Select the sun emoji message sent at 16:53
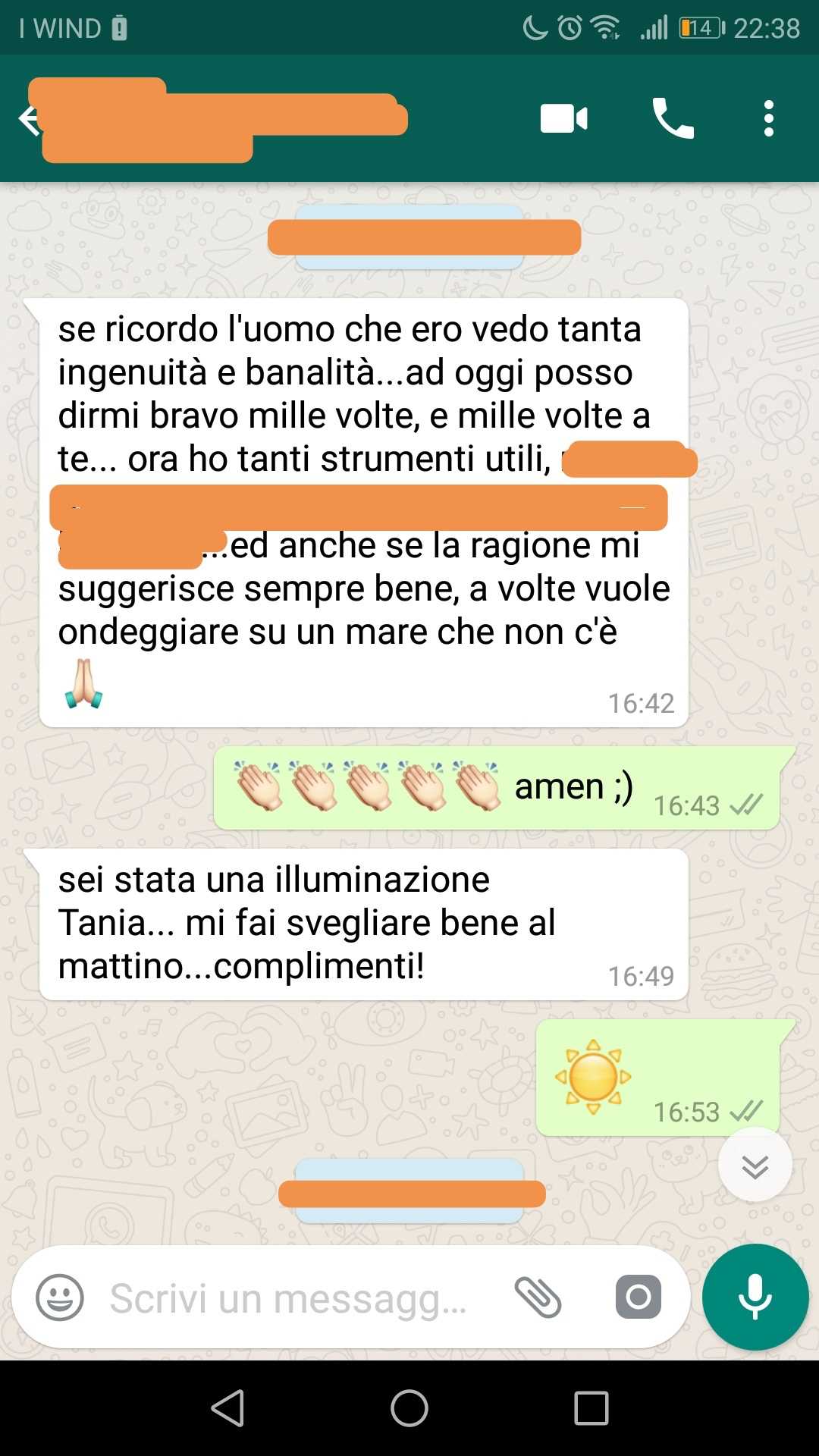 point(659,1078)
